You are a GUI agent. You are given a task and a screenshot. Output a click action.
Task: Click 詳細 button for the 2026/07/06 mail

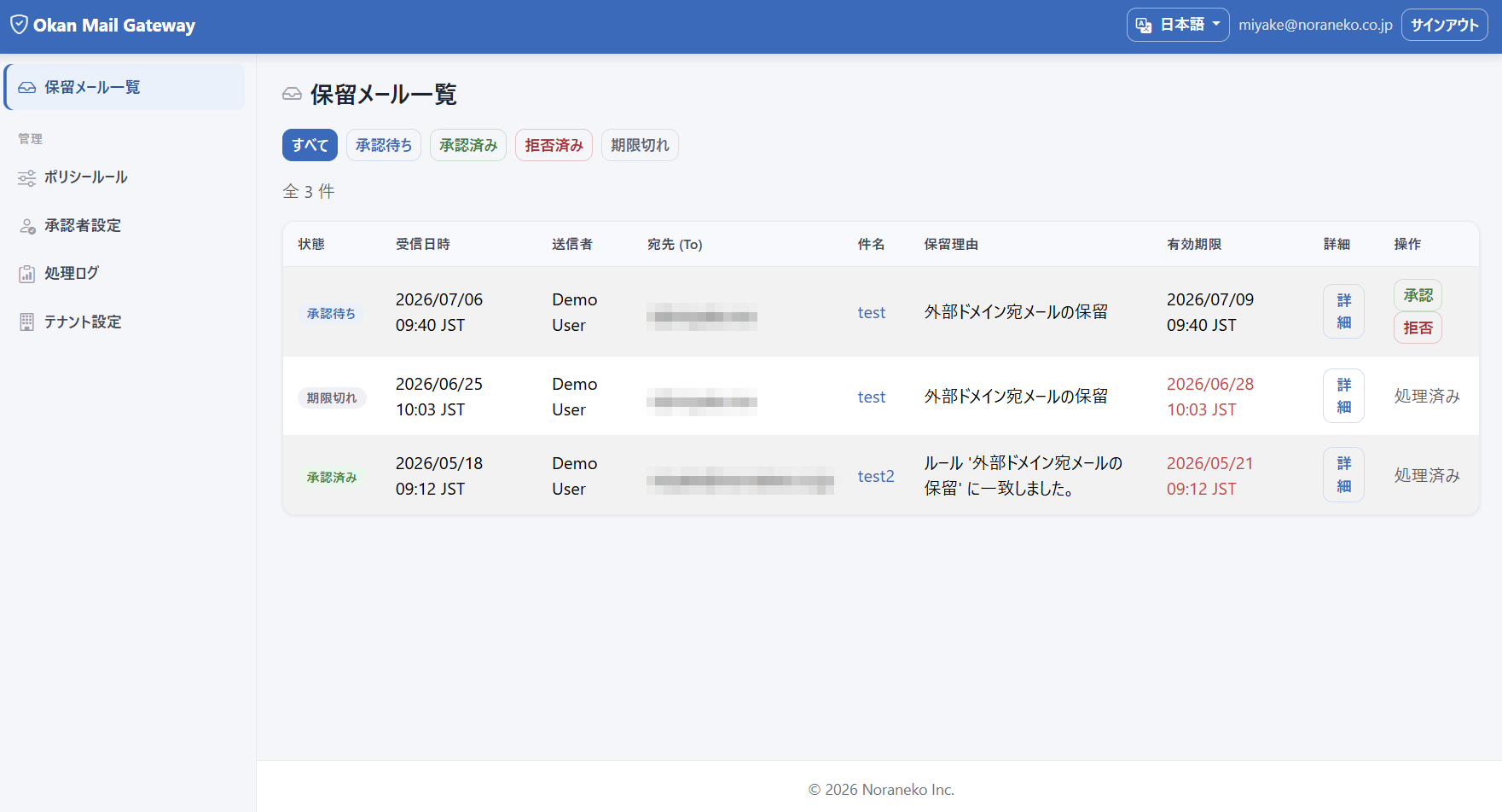[x=1343, y=311]
